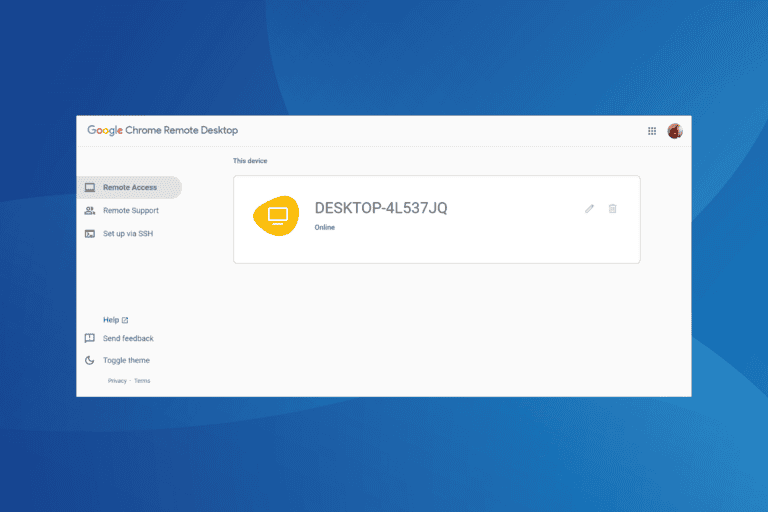The height and width of the screenshot is (512, 768).
Task: Open the Privacy link
Action: click(x=117, y=381)
